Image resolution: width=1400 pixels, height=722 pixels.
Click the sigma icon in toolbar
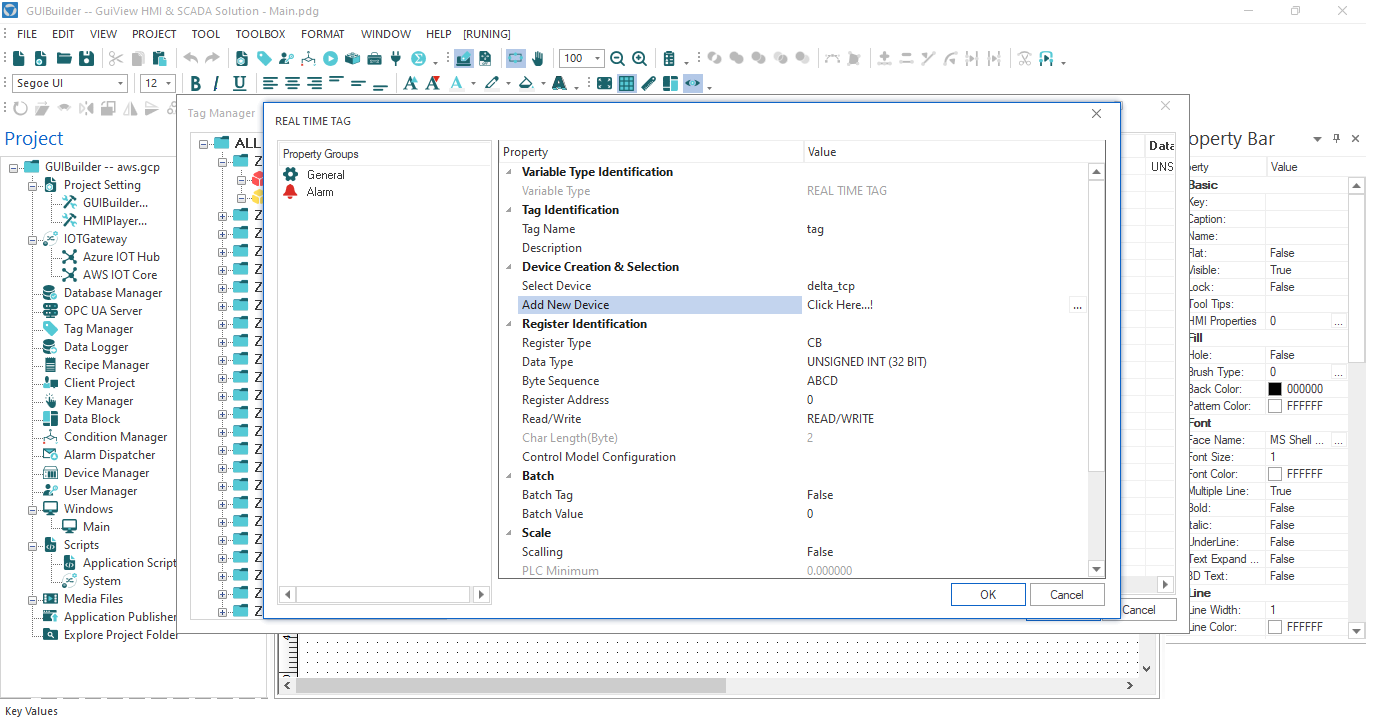click(x=419, y=58)
